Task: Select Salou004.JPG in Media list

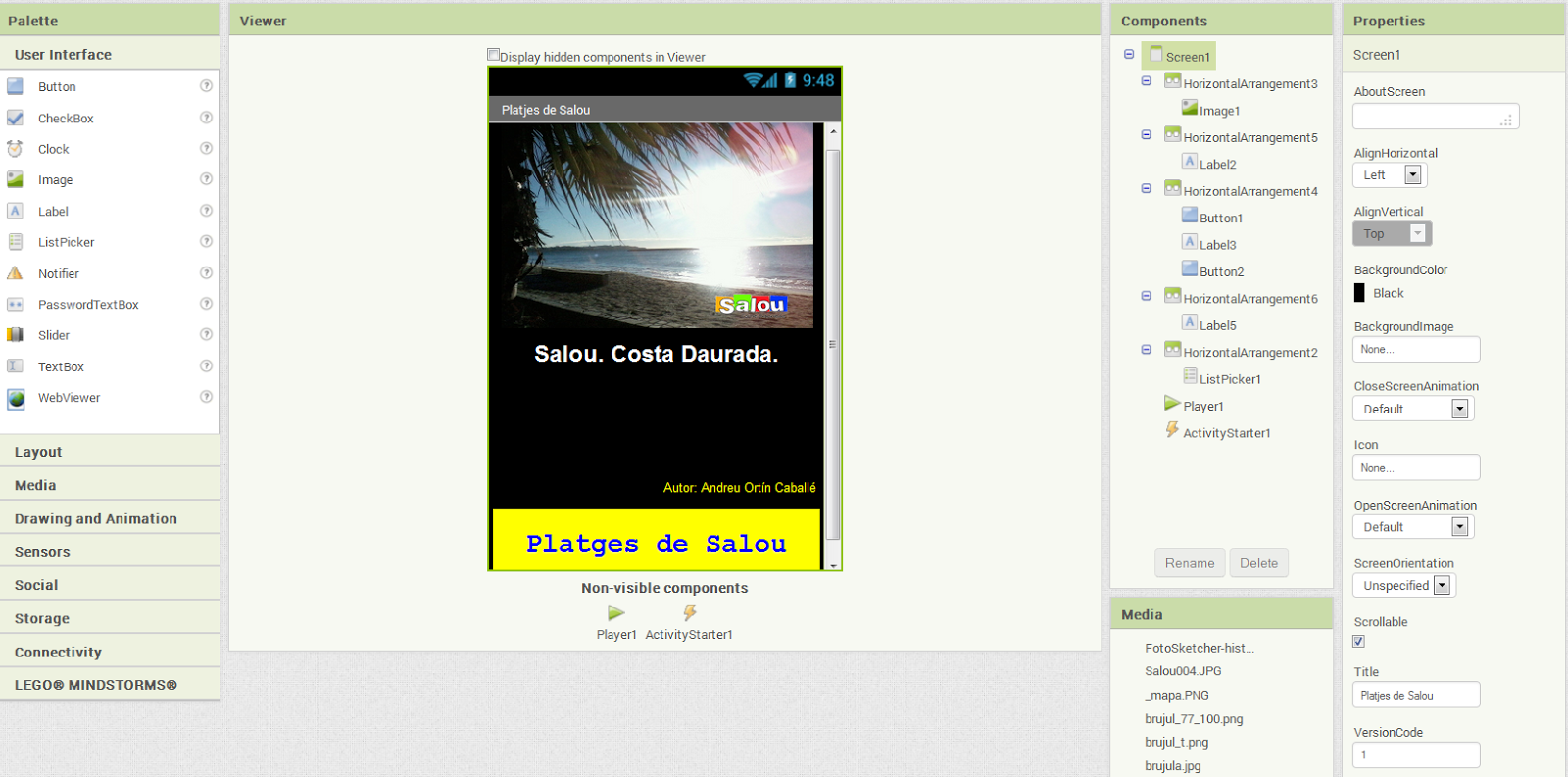Action: 1183,671
